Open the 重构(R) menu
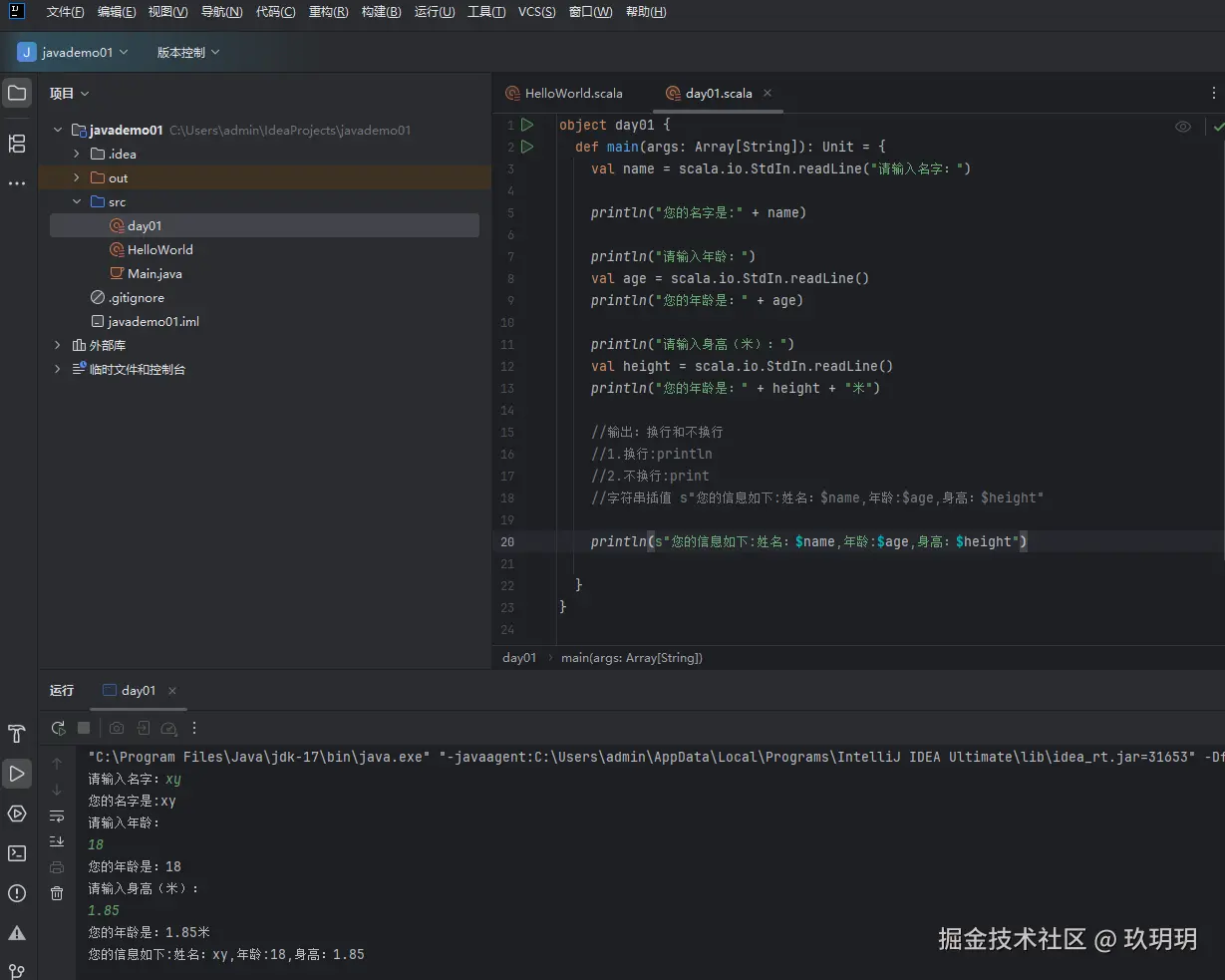1225x980 pixels. click(x=328, y=12)
